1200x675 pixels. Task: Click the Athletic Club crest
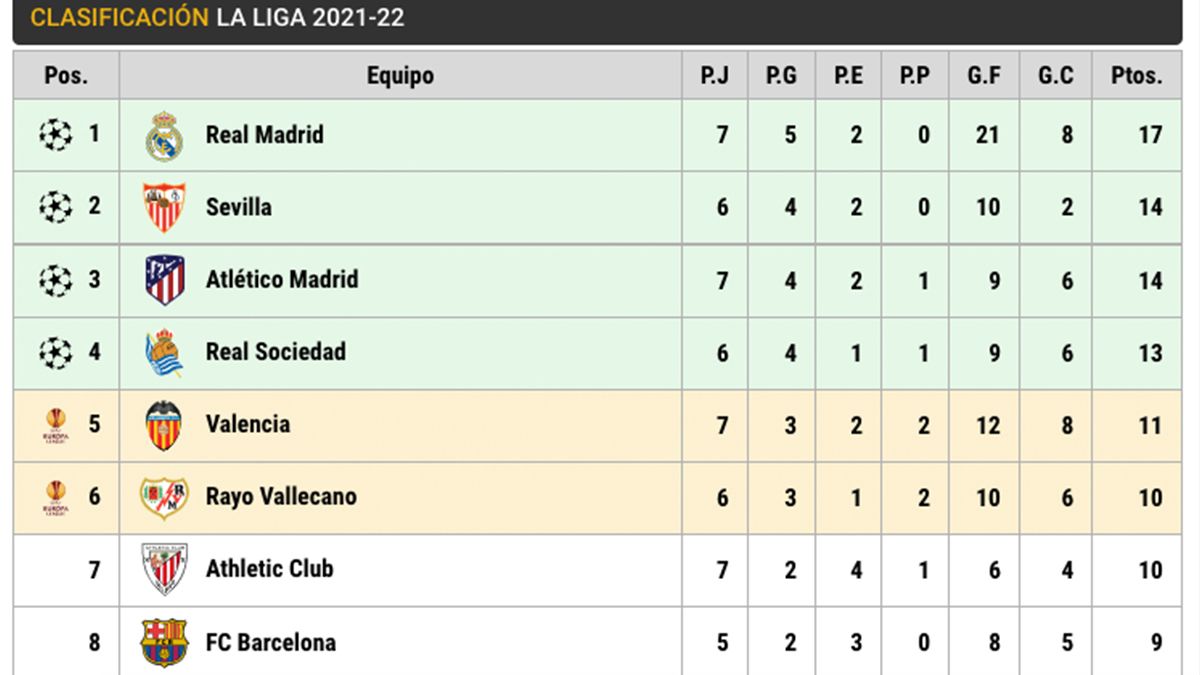coord(164,570)
